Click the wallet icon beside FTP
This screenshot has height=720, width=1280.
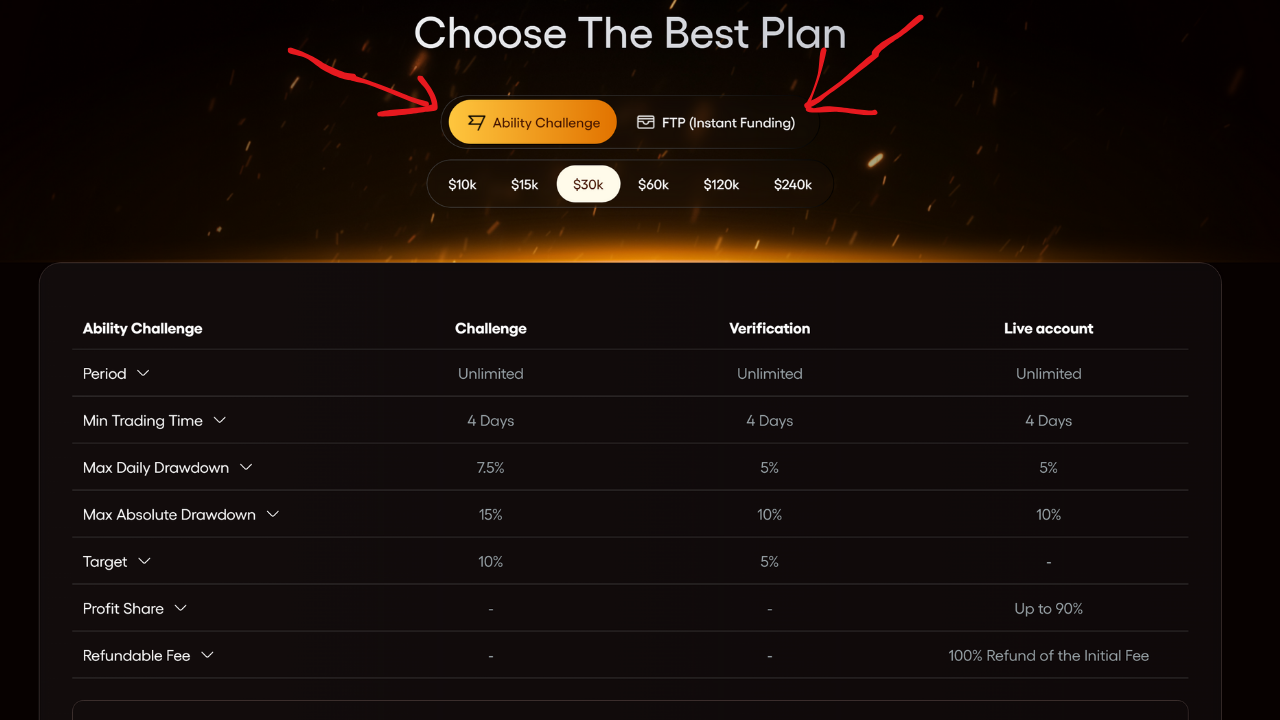pos(646,122)
